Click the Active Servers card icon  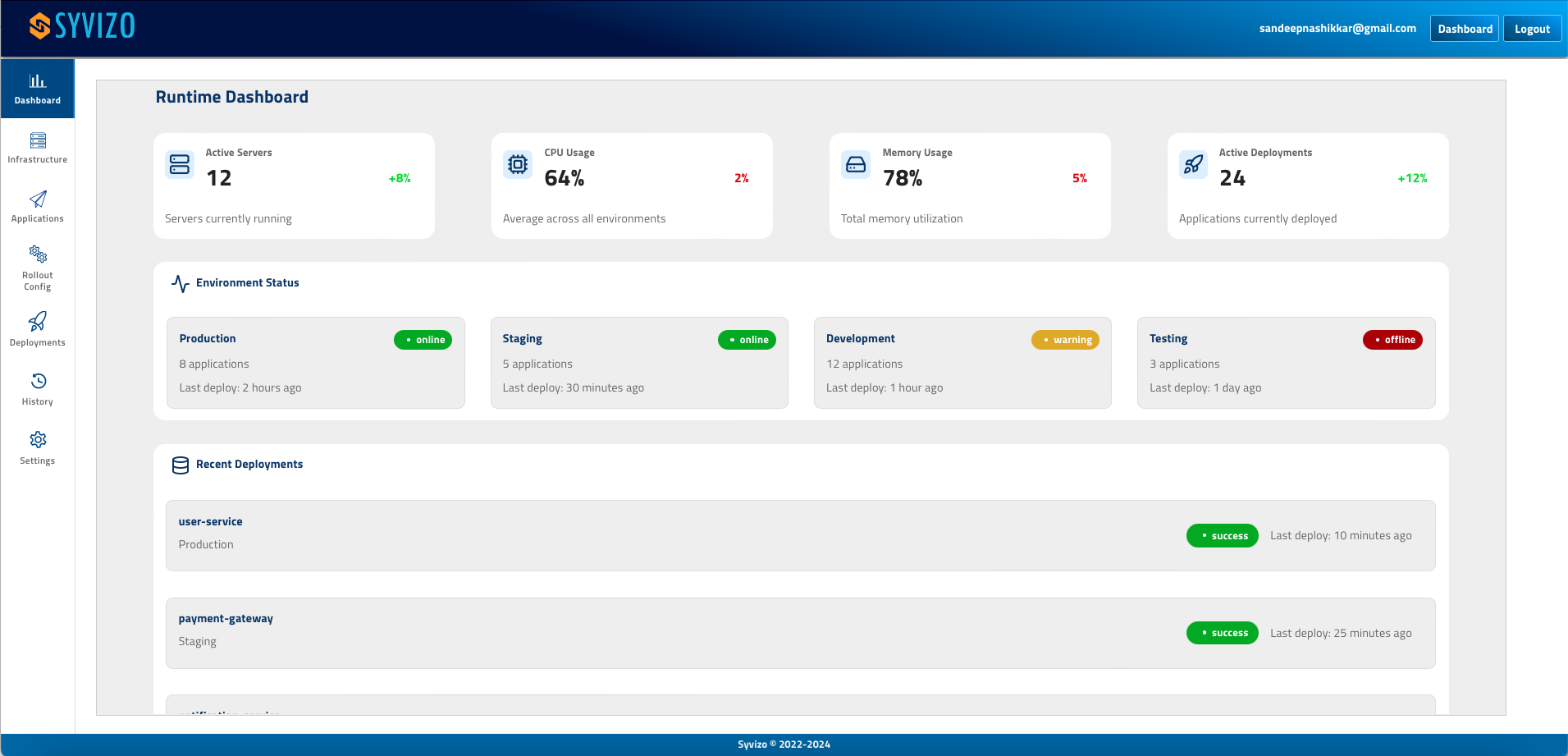click(x=180, y=164)
